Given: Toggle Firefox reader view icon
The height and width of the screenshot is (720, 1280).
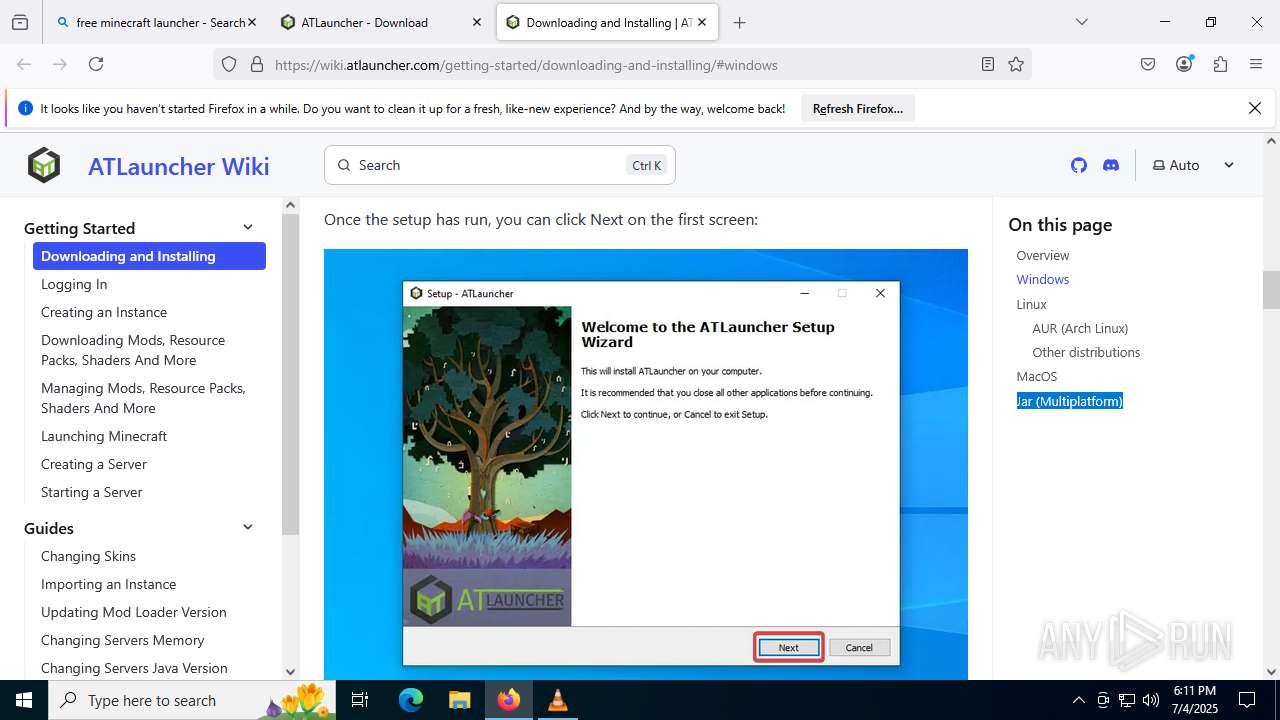Looking at the screenshot, I should (x=988, y=64).
